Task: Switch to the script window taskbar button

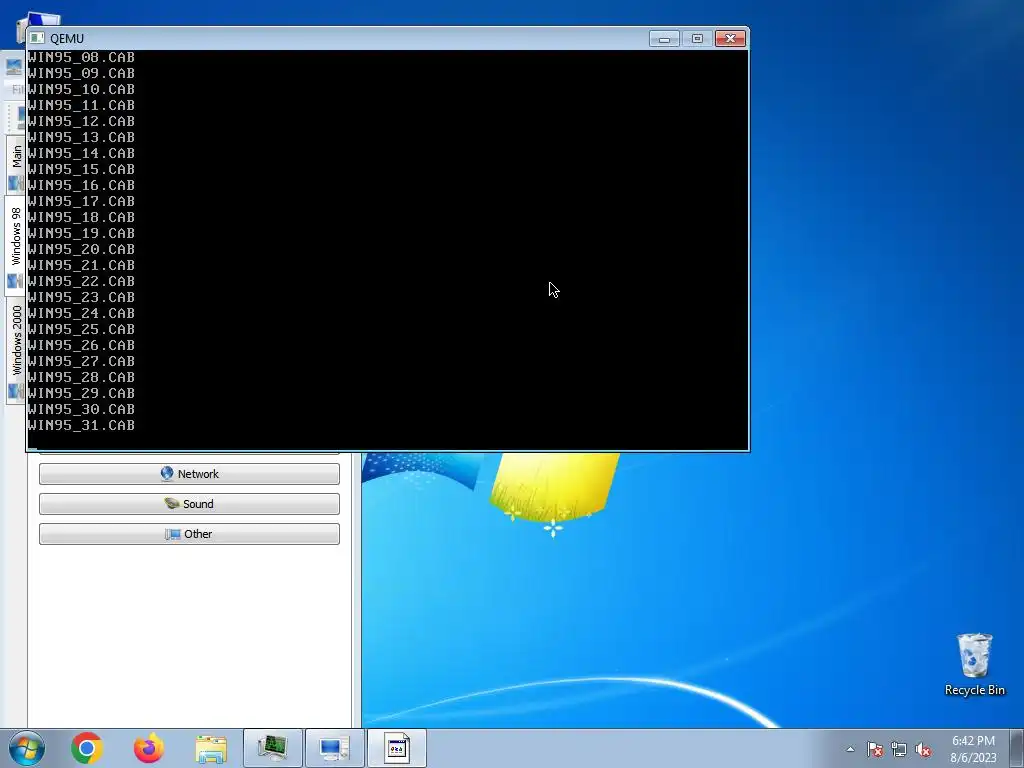Action: tap(396, 748)
